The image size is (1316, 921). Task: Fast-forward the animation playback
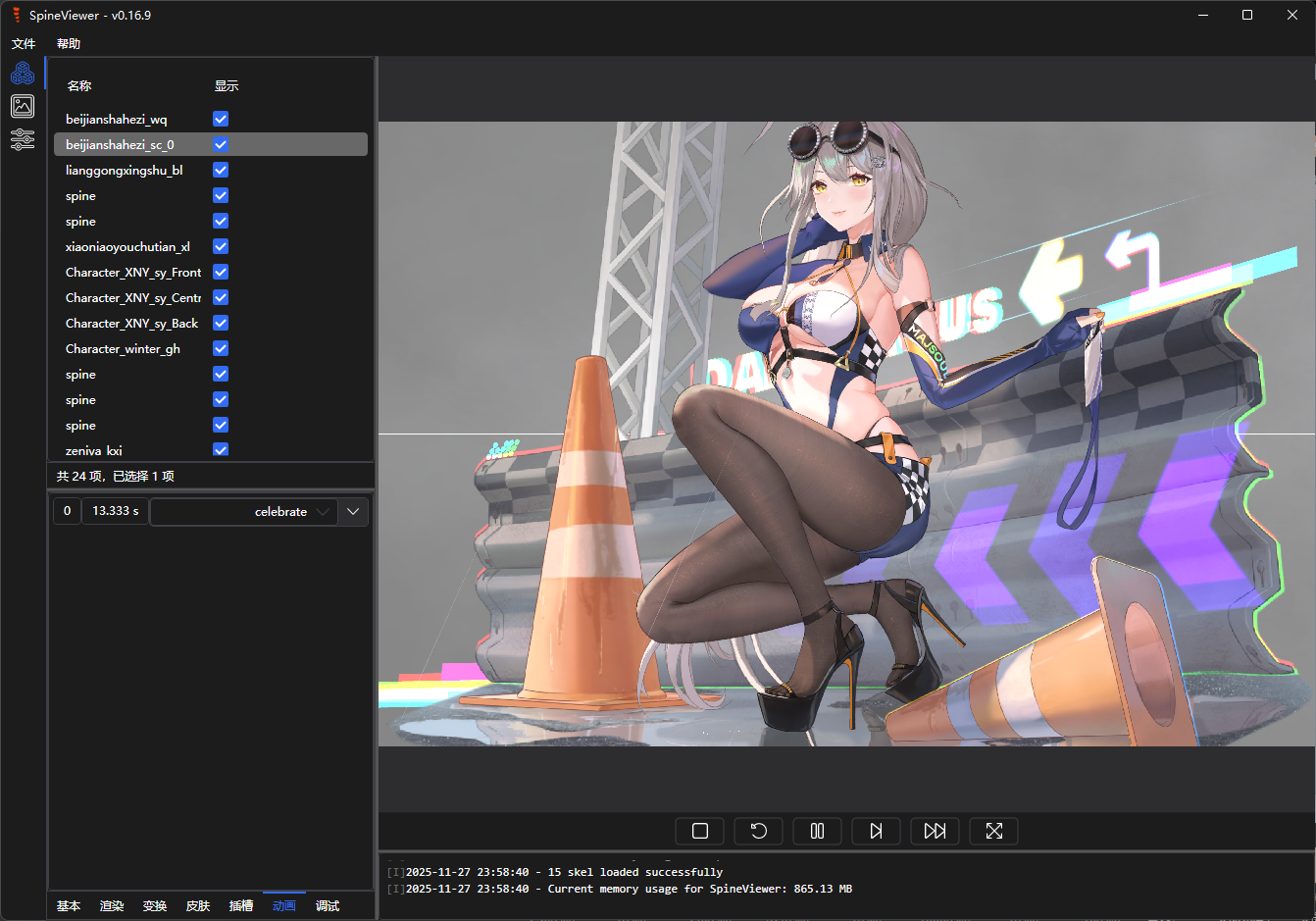pos(936,831)
